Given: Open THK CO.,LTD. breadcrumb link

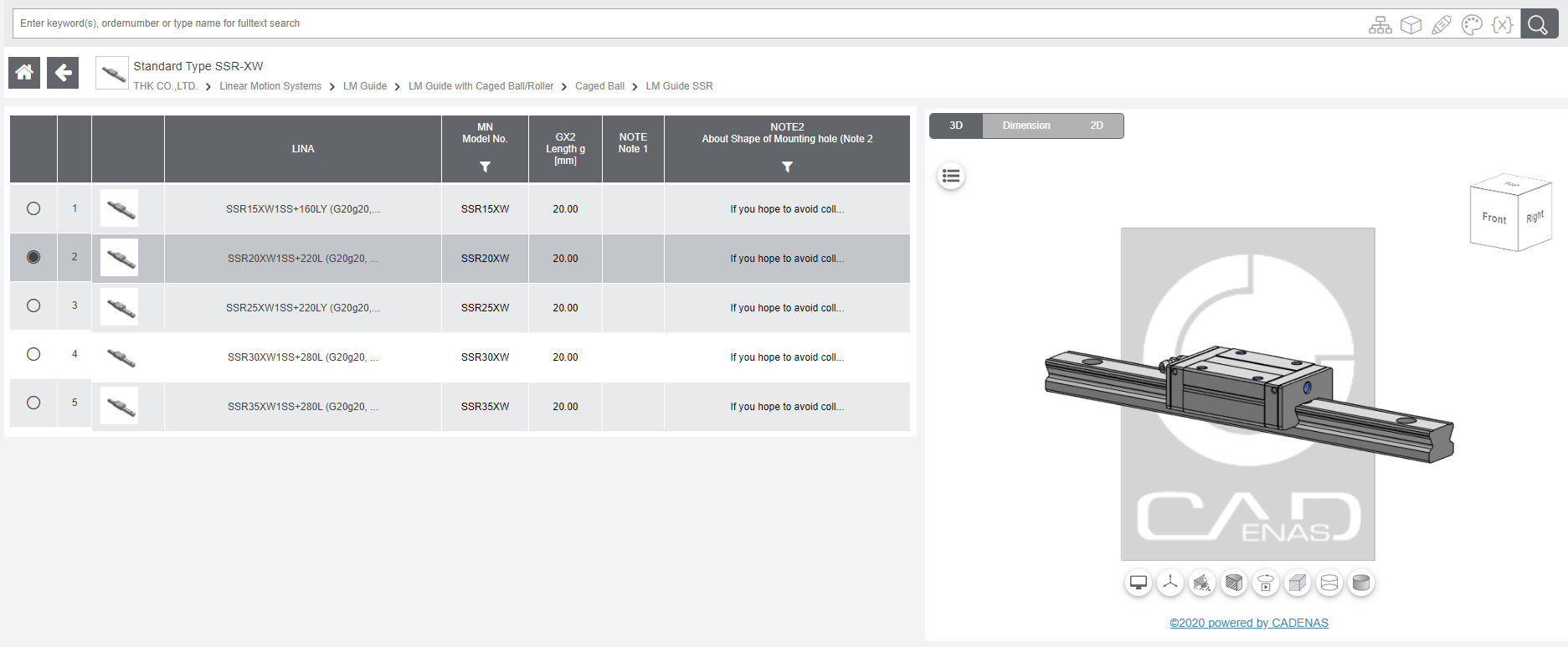Looking at the screenshot, I should click(166, 86).
